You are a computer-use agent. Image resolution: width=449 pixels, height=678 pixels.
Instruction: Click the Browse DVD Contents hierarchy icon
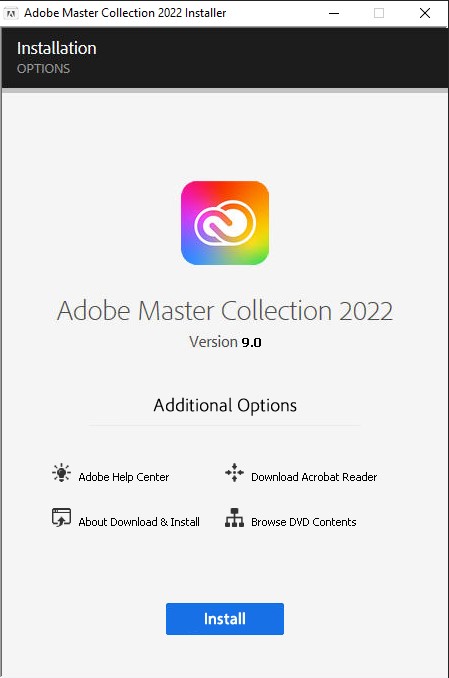234,518
